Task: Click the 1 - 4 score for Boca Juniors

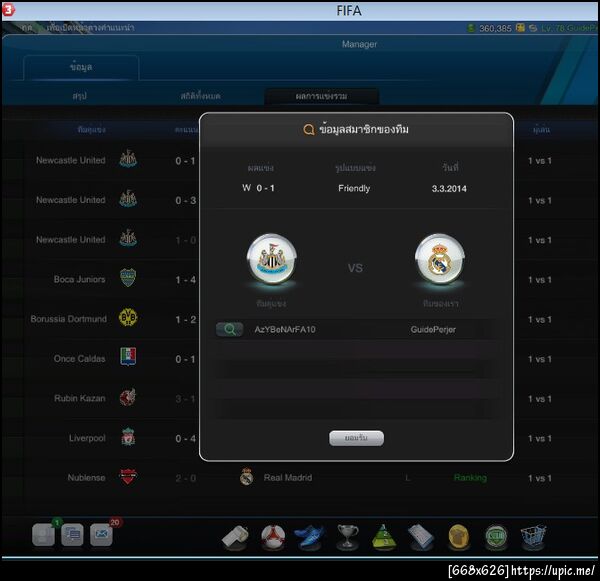Action: tap(186, 280)
